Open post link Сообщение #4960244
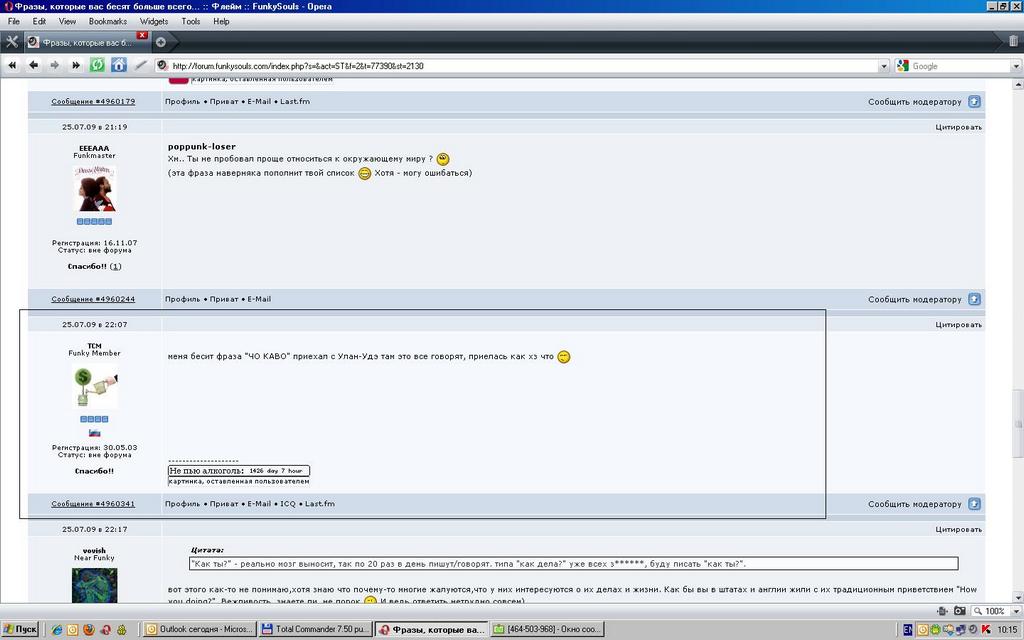Image resolution: width=1024 pixels, height=640 pixels. [93, 299]
